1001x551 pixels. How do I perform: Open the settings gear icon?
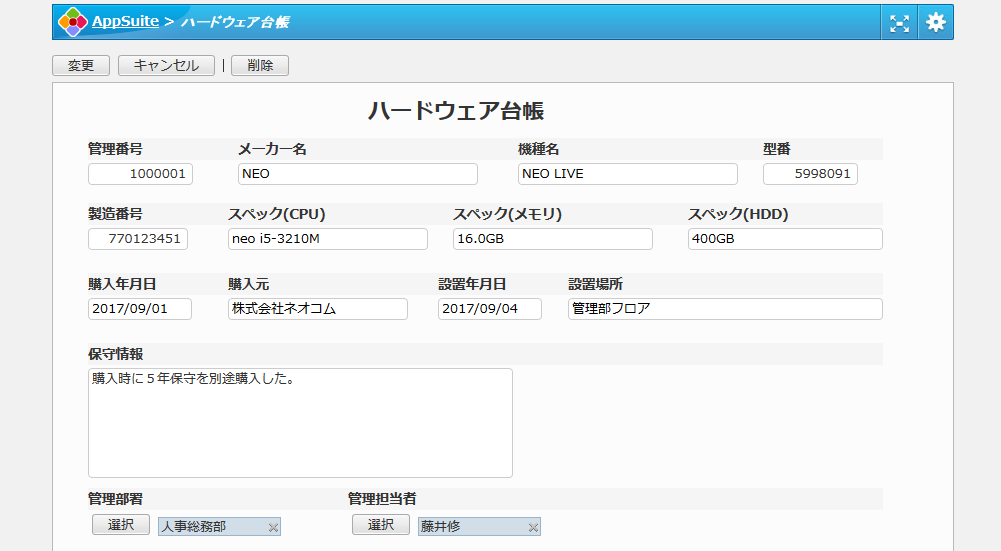click(935, 22)
